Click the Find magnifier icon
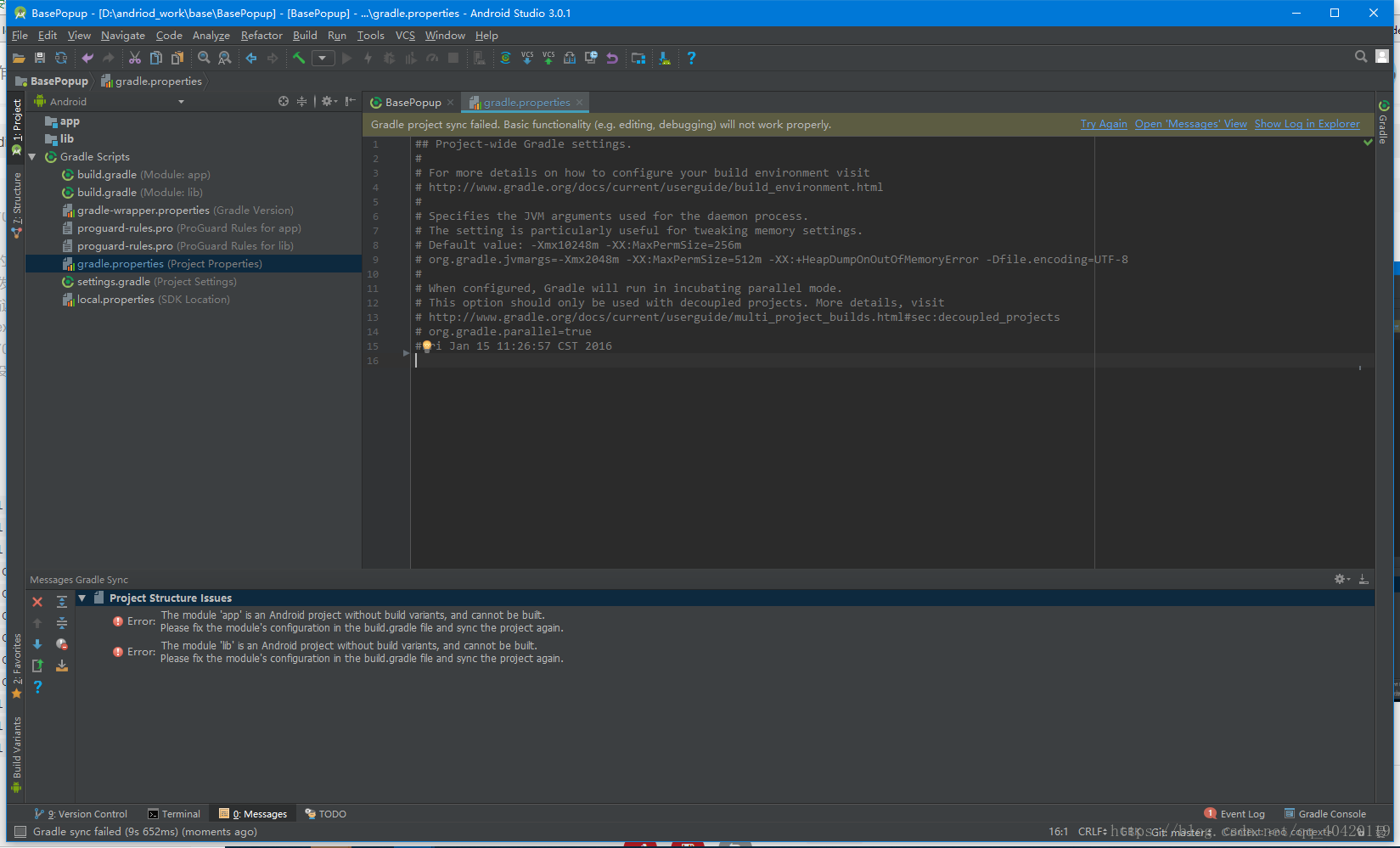This screenshot has width=1400, height=848. tap(204, 59)
